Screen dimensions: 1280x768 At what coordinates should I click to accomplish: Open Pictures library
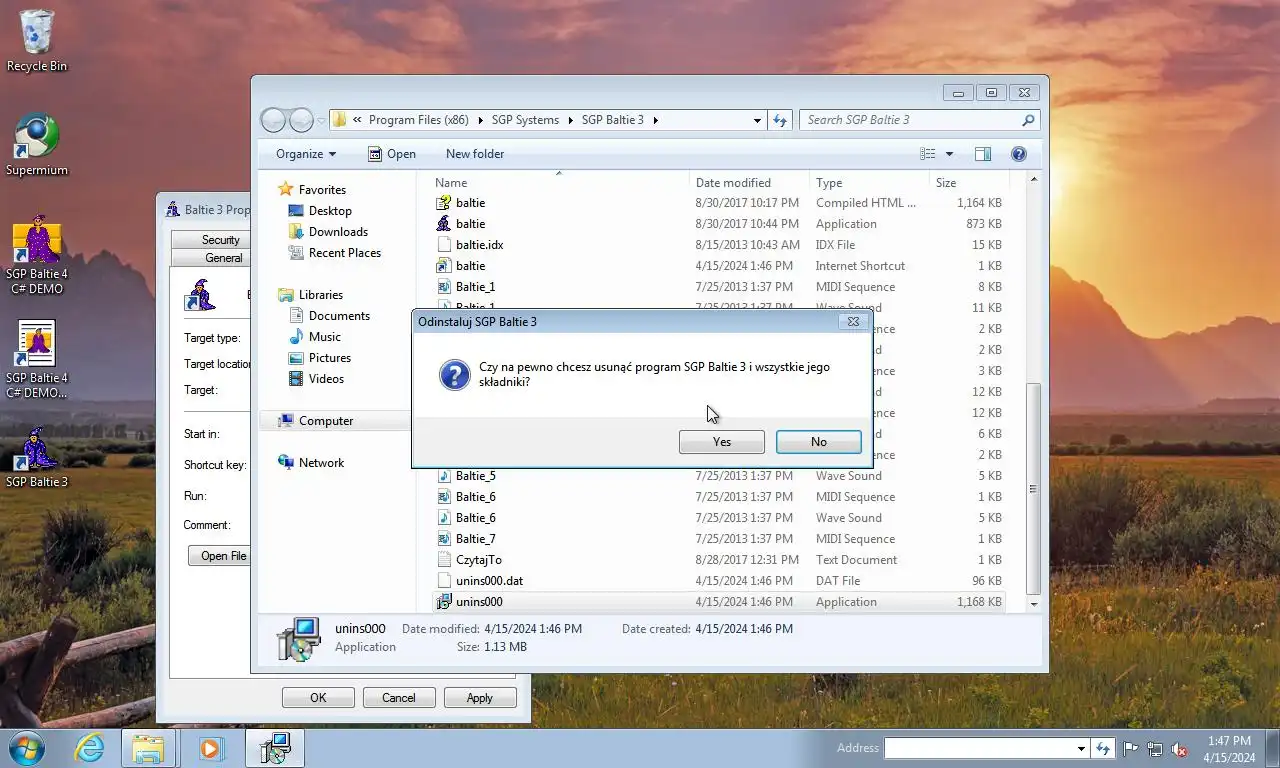tap(330, 358)
